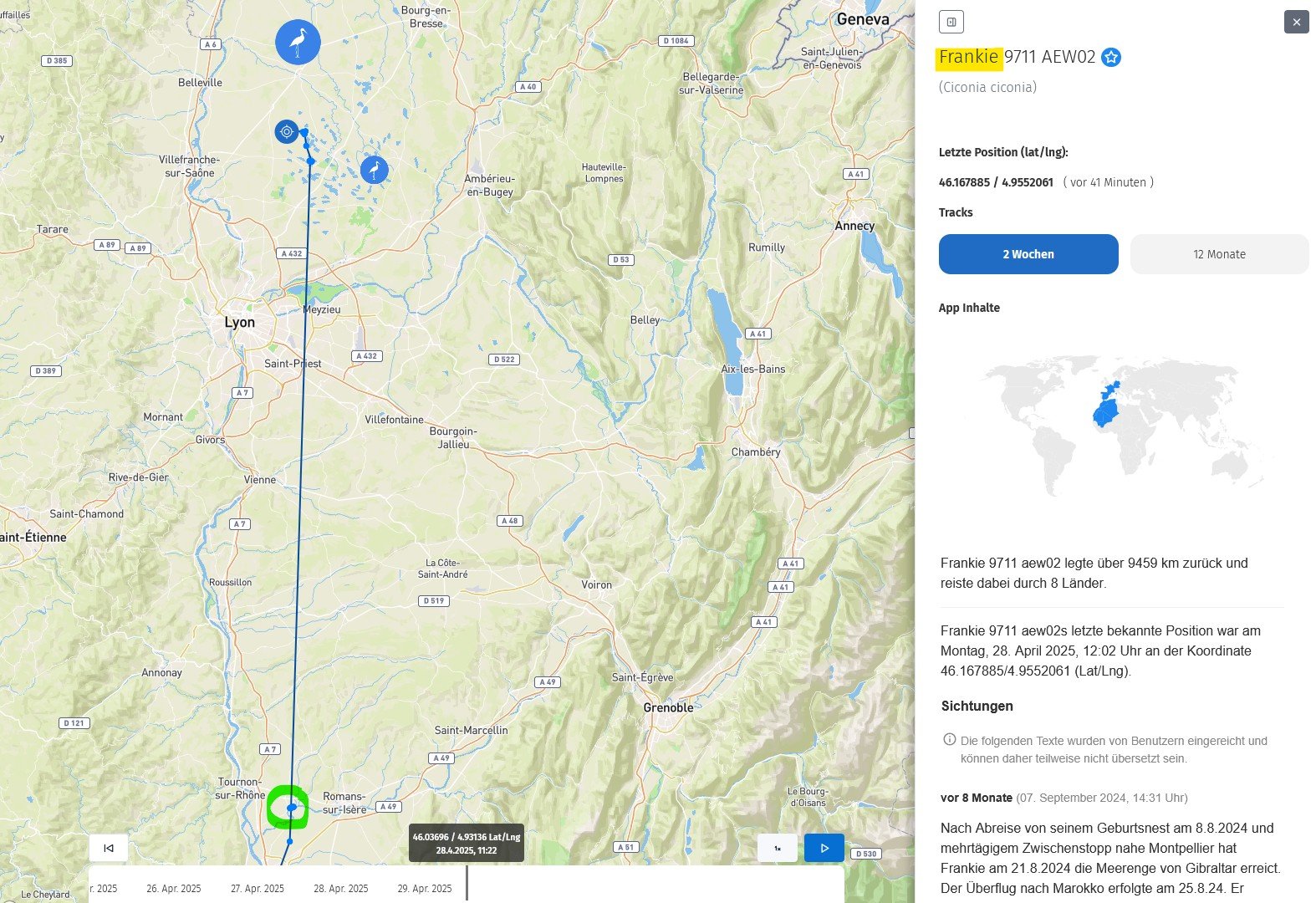The image size is (1316, 903).
Task: Switch to the 12 Monate track range
Action: (1219, 254)
